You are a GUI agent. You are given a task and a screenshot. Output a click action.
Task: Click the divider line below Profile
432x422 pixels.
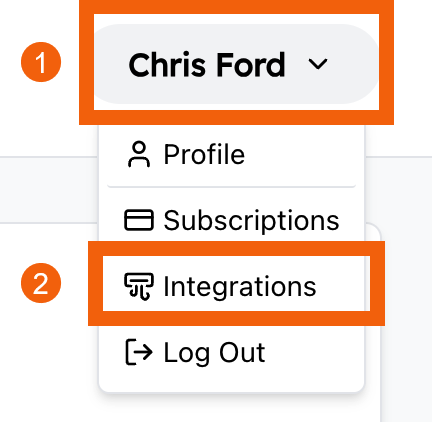point(232,187)
